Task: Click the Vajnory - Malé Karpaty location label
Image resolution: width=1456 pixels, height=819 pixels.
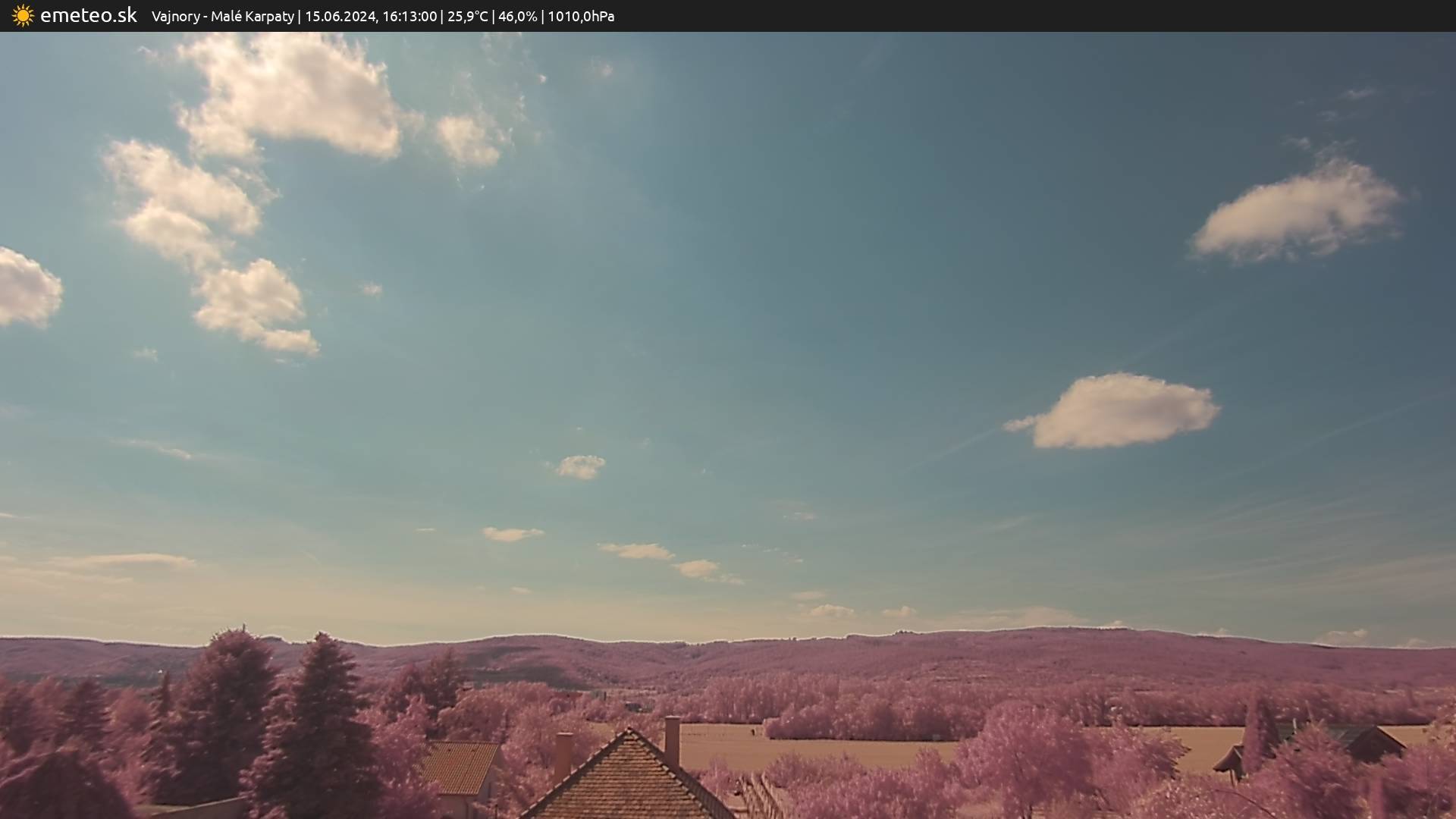Action: (222, 16)
